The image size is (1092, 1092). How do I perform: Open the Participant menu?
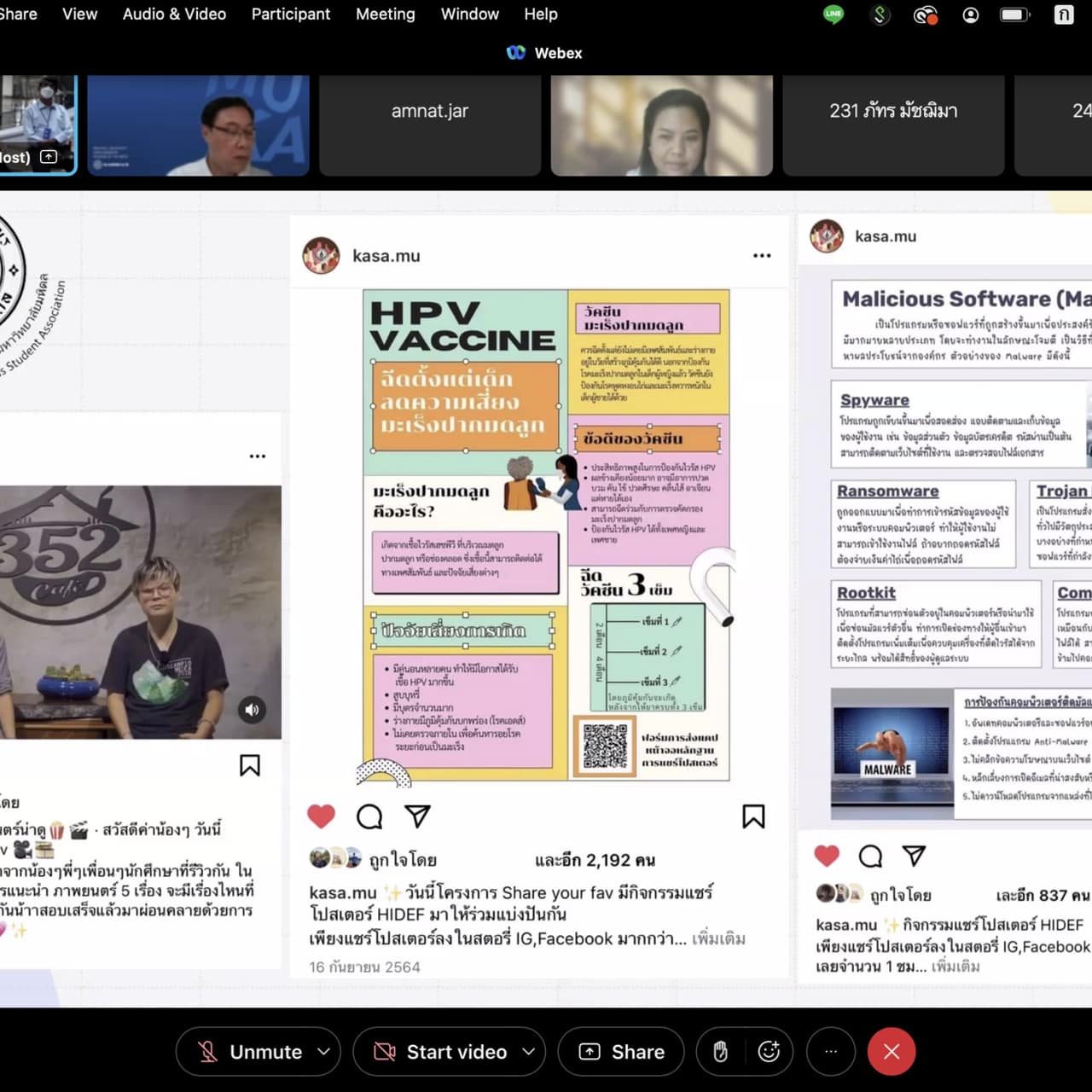[x=290, y=15]
